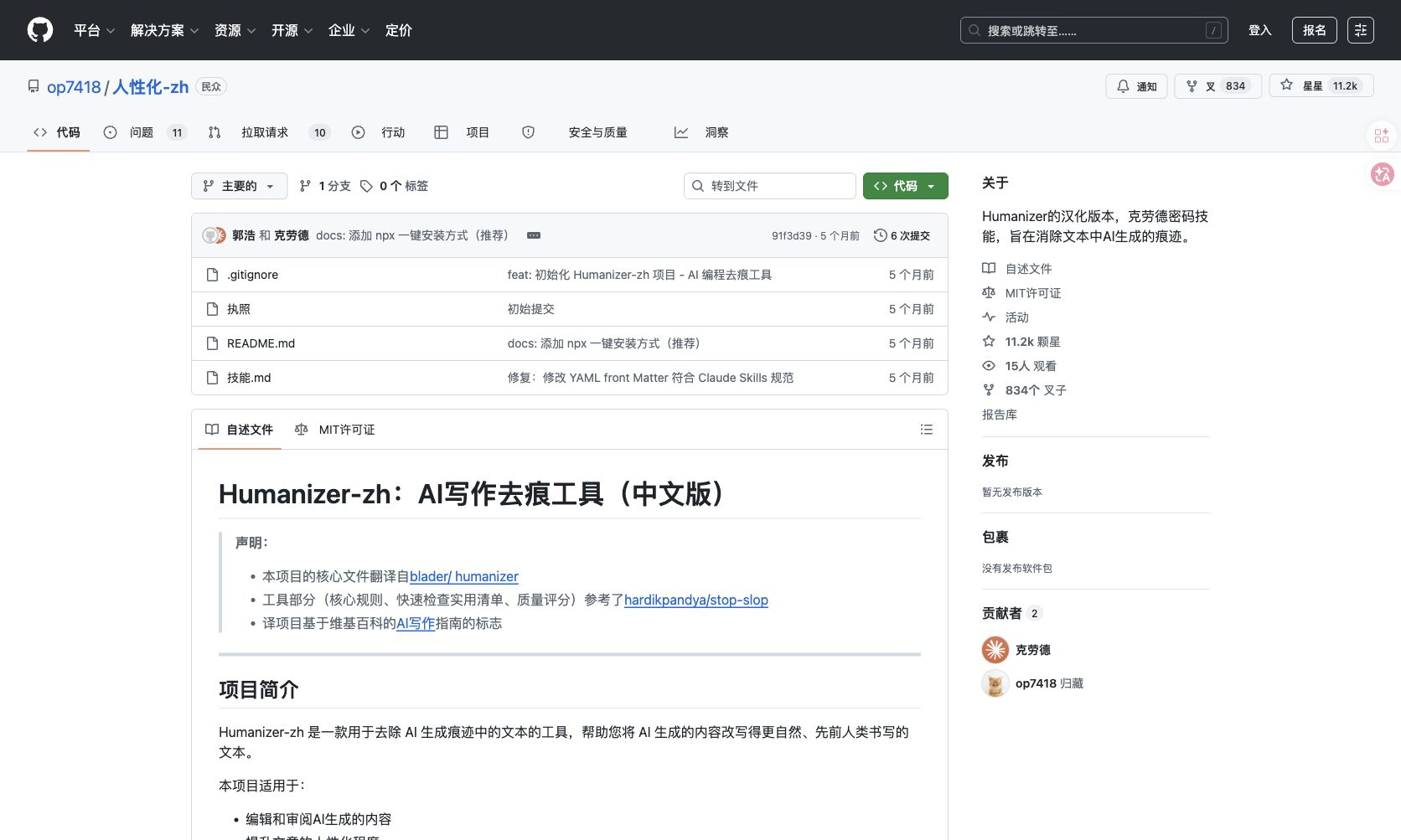The width and height of the screenshot is (1401, 840).
Task: Switch to the 问题 tab
Action: point(144,132)
